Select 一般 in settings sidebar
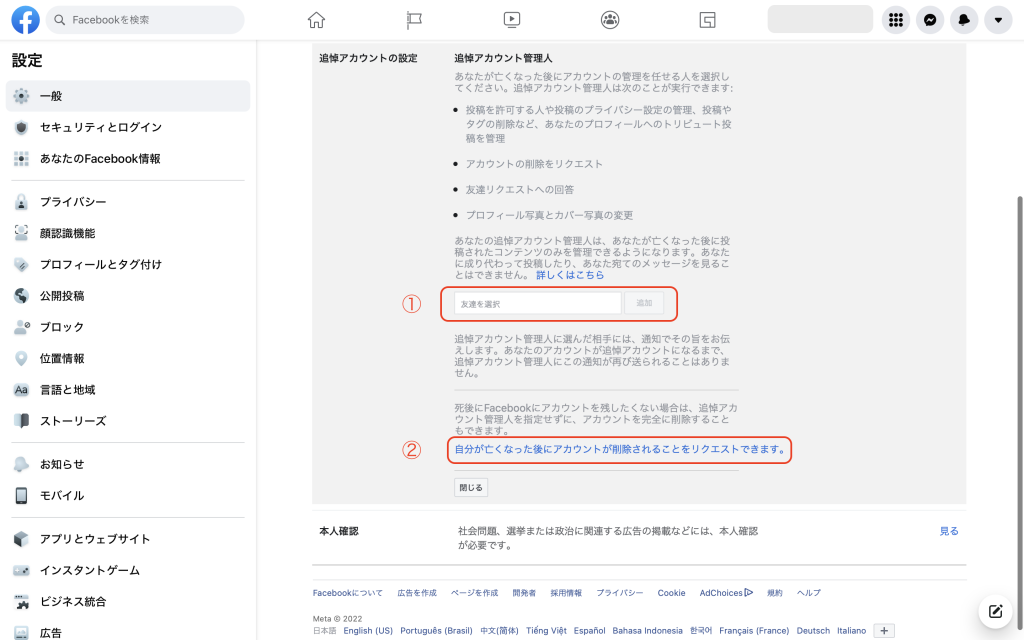This screenshot has height=640, width=1024. [128, 96]
